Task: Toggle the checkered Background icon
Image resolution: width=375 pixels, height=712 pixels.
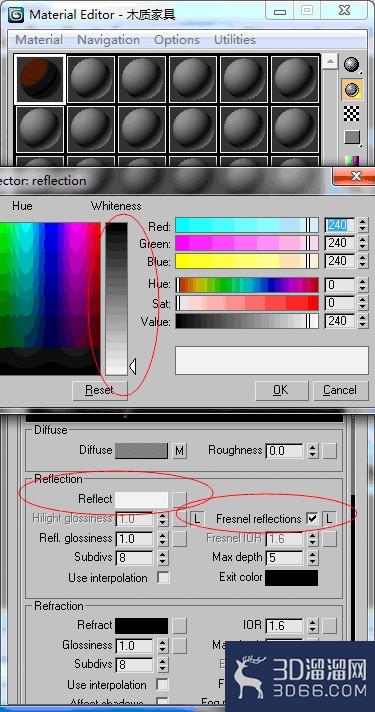Action: tap(351, 114)
